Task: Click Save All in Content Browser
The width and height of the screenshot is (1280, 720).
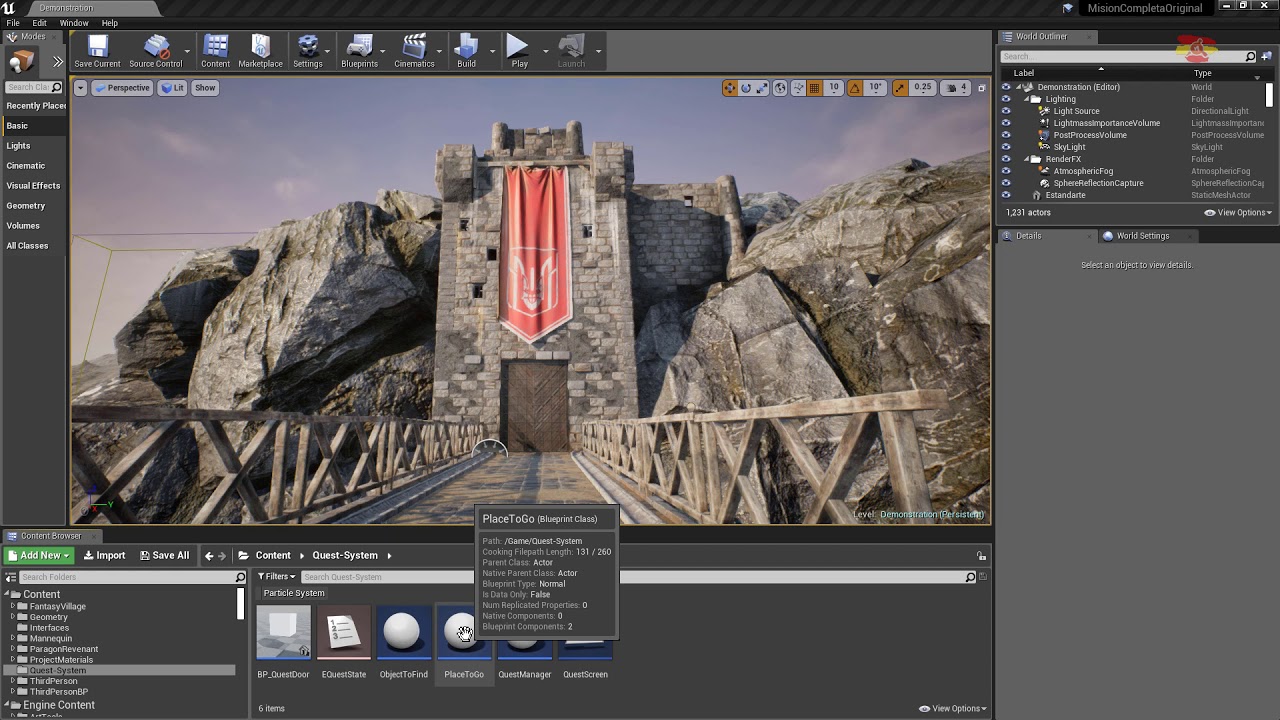Action: (164, 556)
